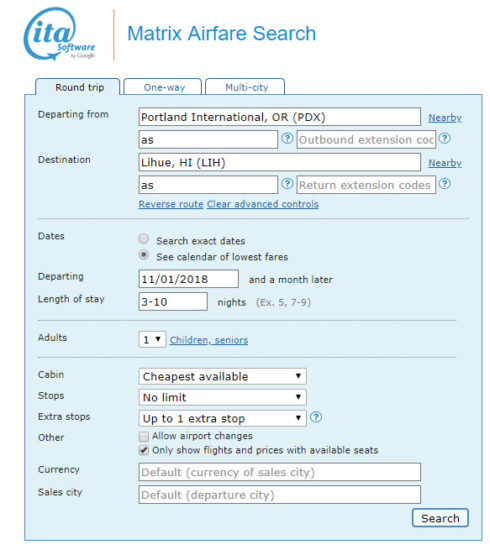Click Nearby link next to Destination
Viewport: 490px width, 550px height.
point(445,163)
